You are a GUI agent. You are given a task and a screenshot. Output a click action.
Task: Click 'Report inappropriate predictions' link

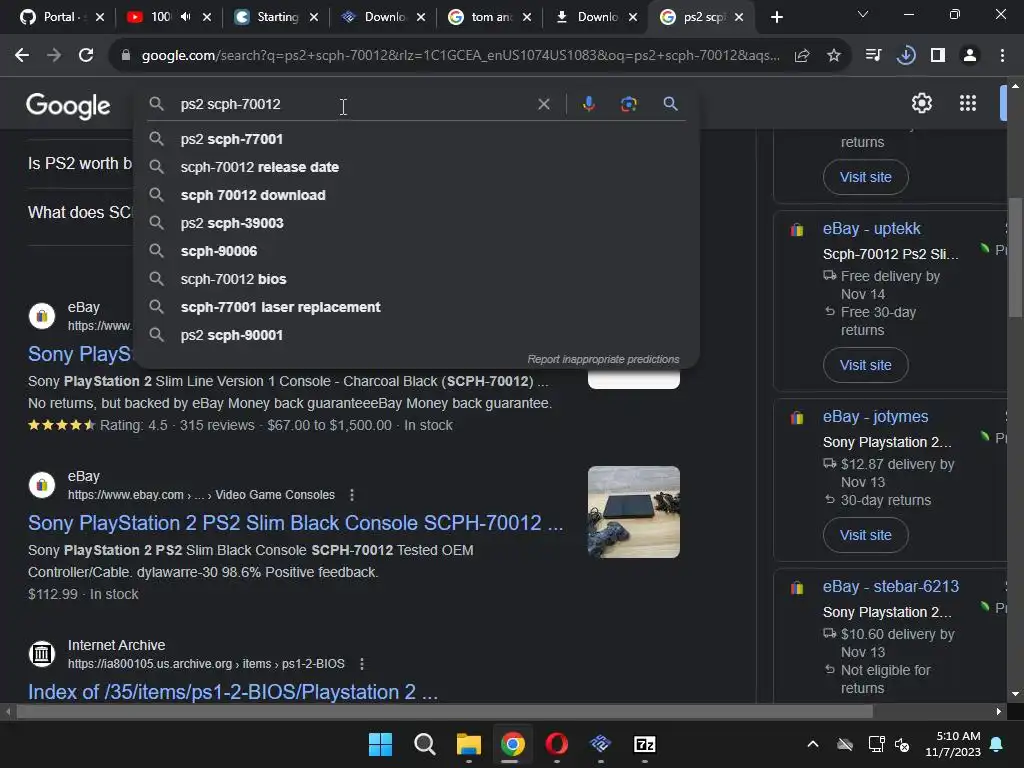pos(603,359)
